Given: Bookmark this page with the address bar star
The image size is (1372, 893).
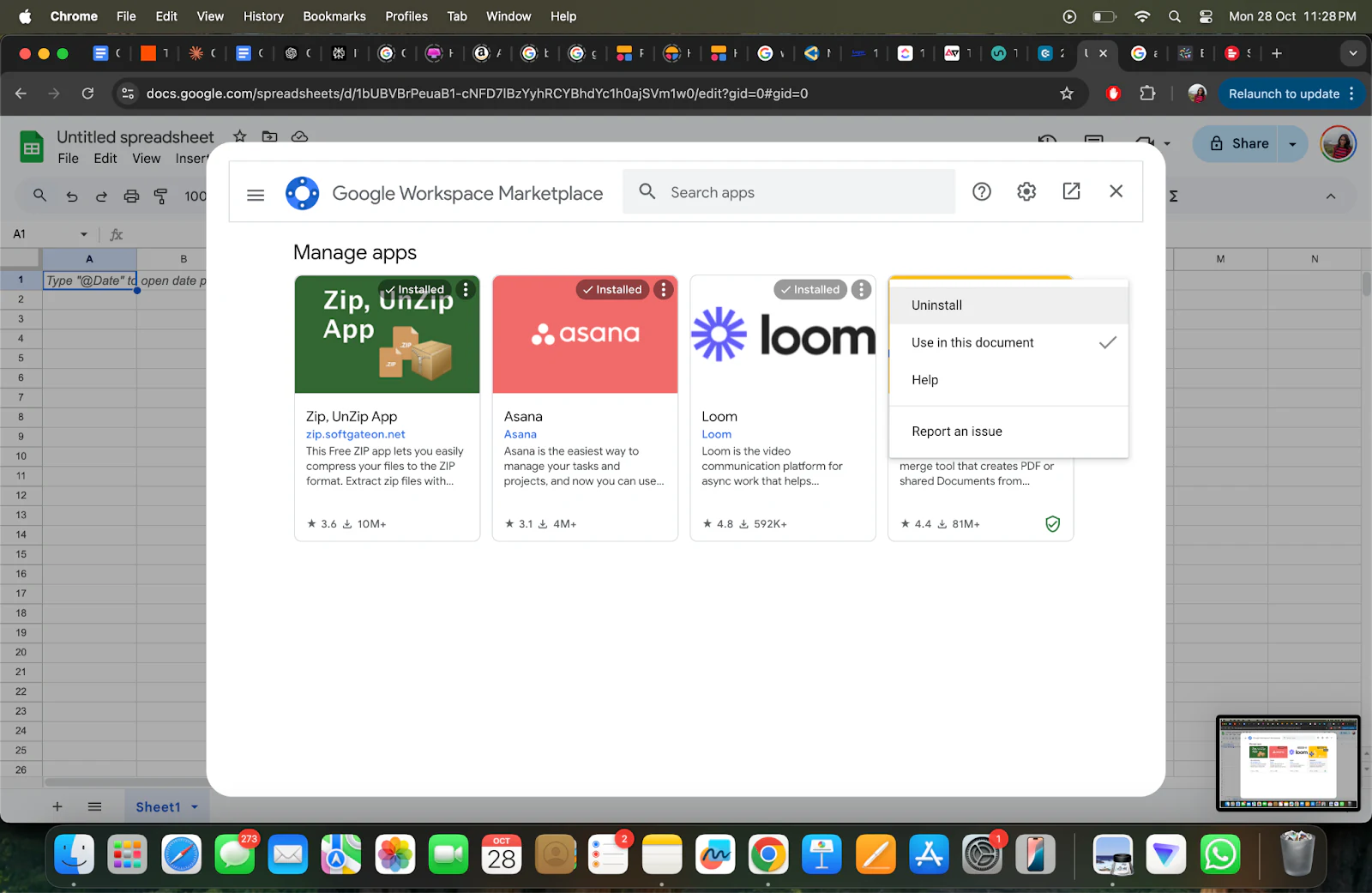Looking at the screenshot, I should (1067, 94).
